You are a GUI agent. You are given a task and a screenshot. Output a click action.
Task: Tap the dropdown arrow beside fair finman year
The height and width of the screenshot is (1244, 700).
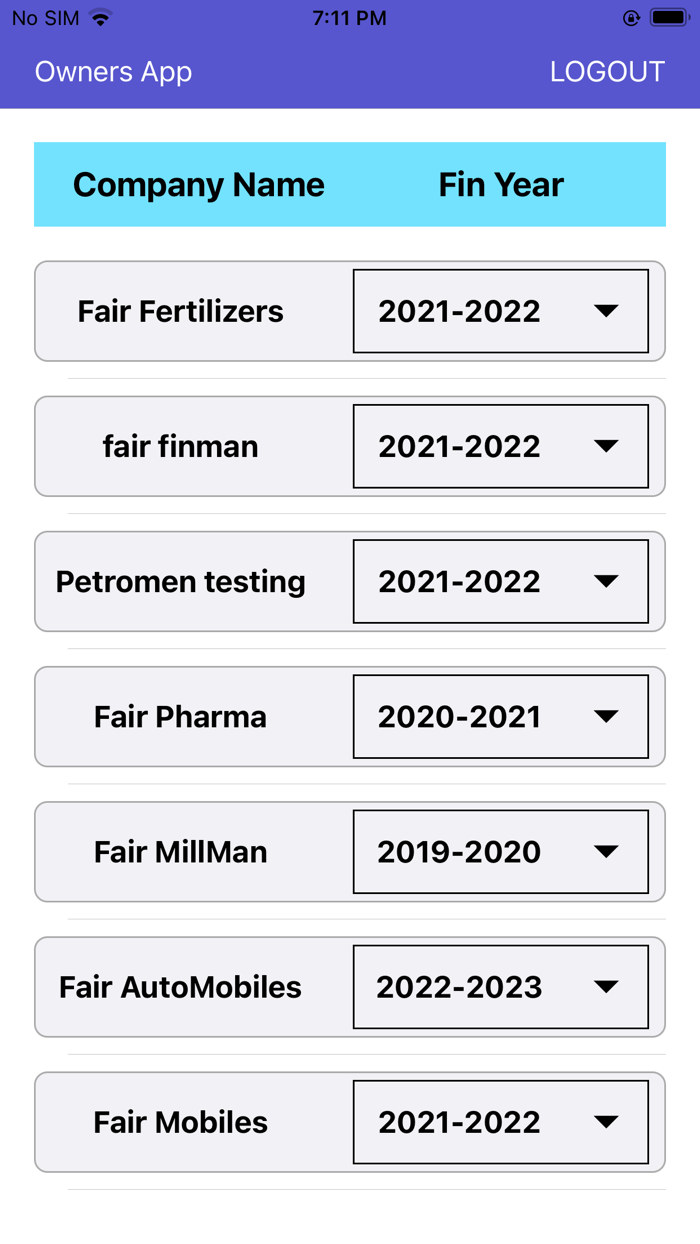[608, 446]
